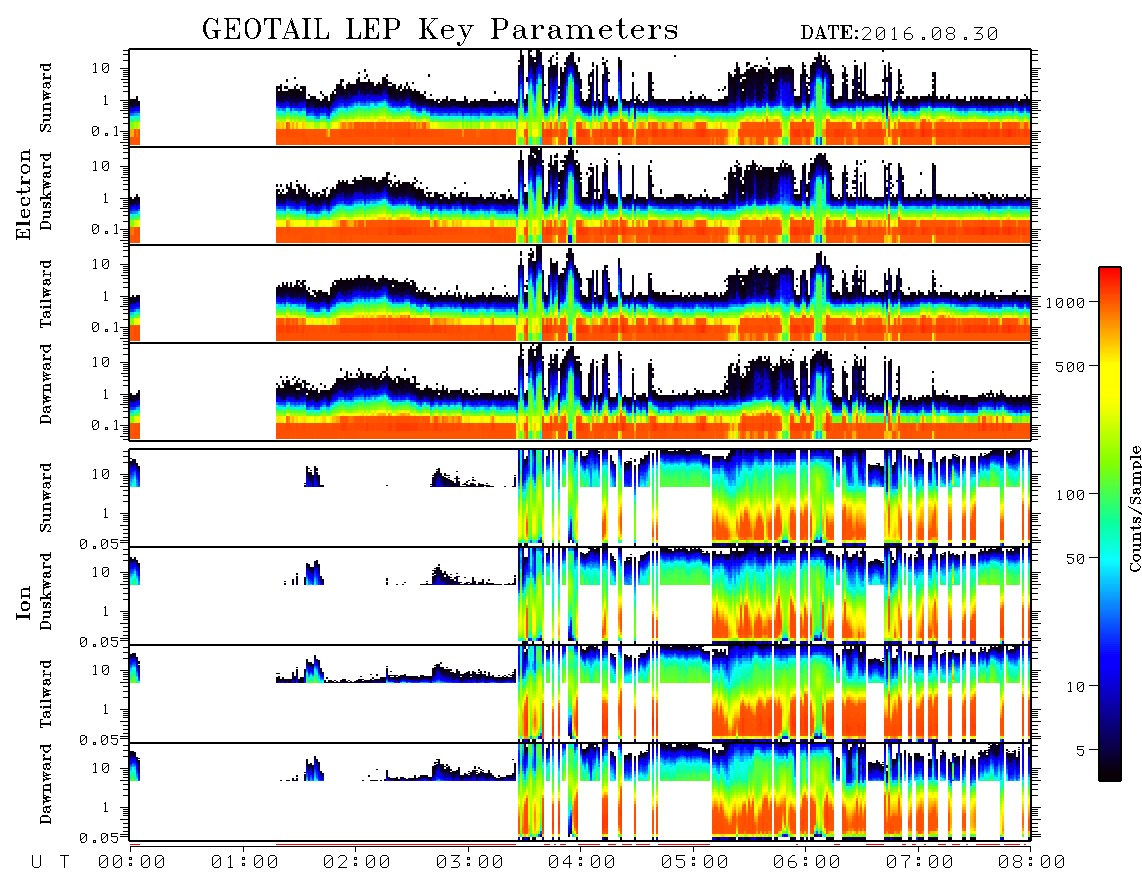Click the 0.05 tick of Ion Dawnward panel
Viewport: 1142px width, 880px height.
point(98,838)
